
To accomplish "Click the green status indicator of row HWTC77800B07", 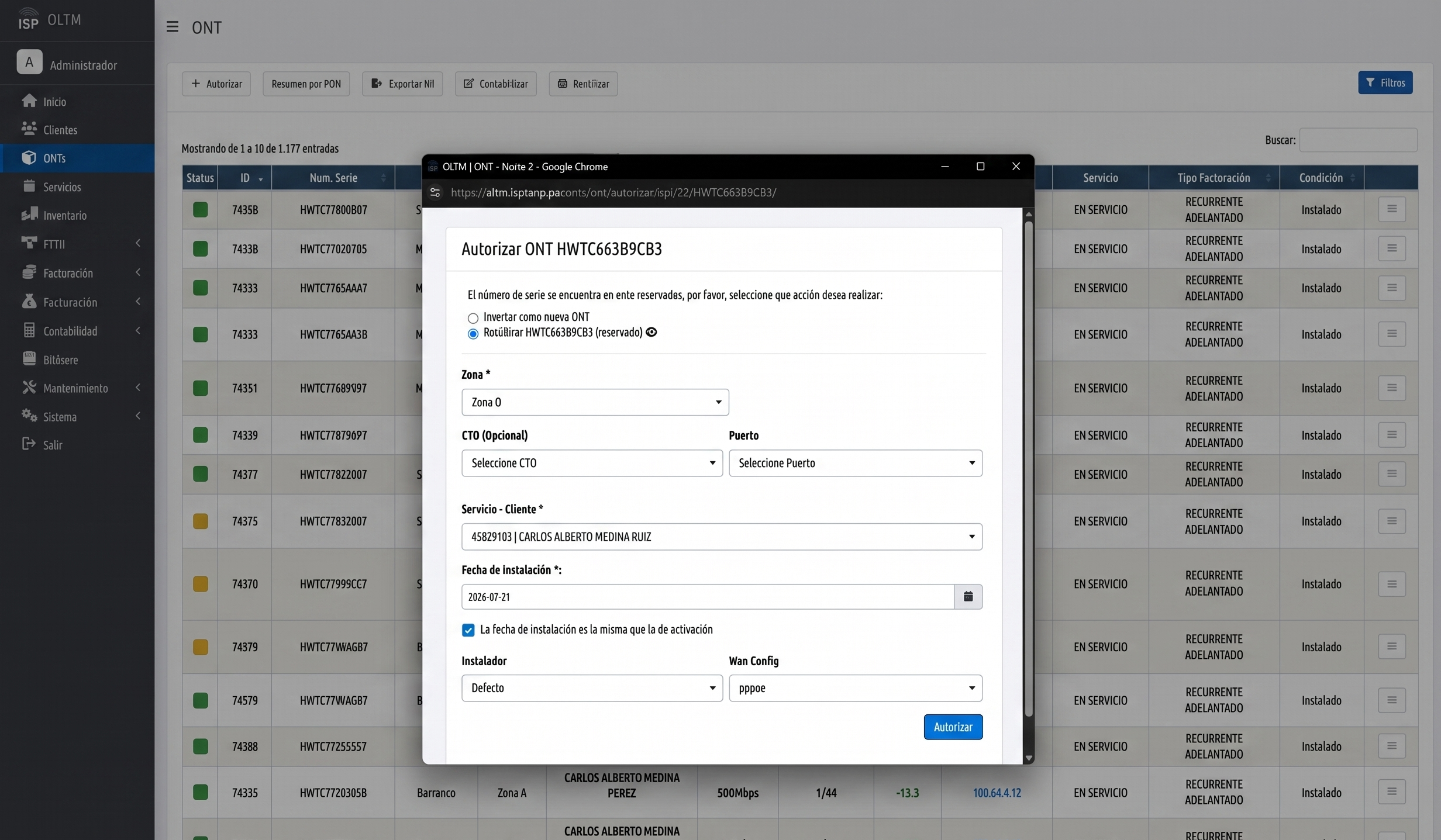I will point(200,210).
